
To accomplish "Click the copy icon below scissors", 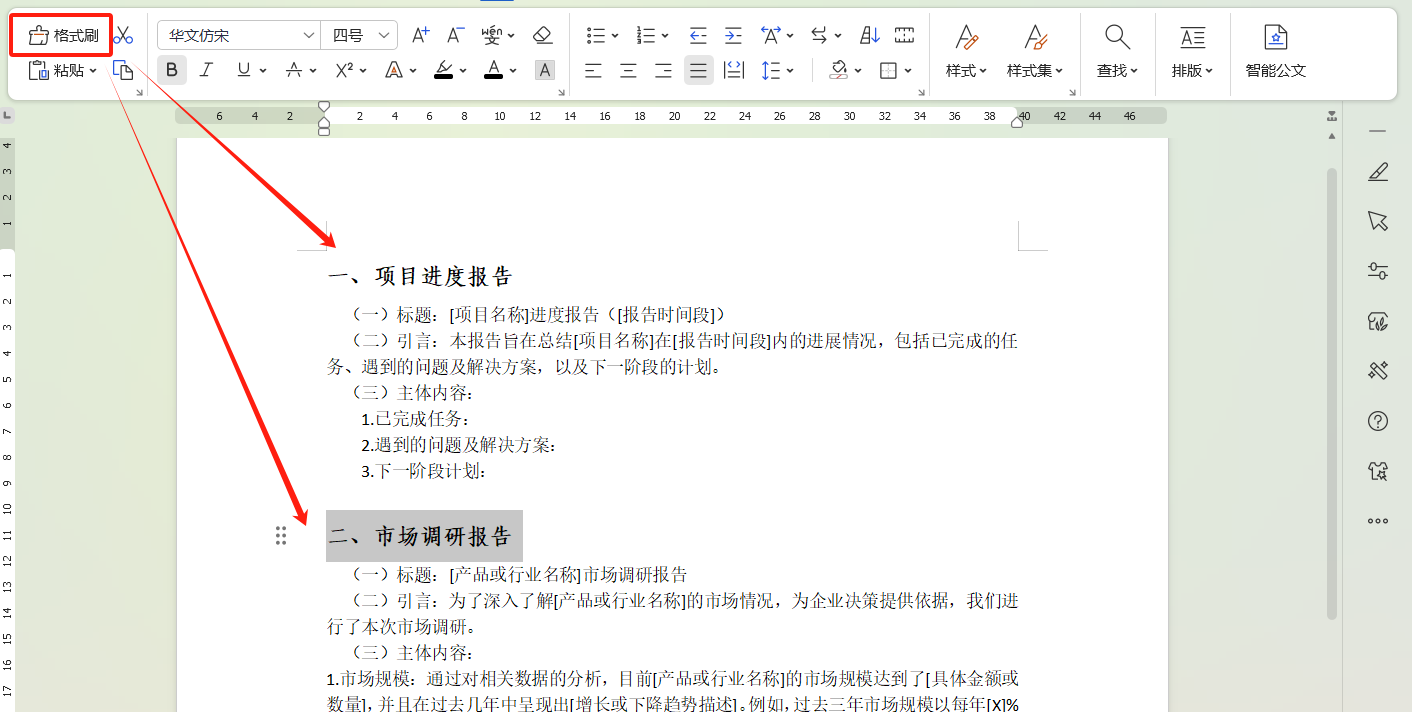I will tap(123, 70).
